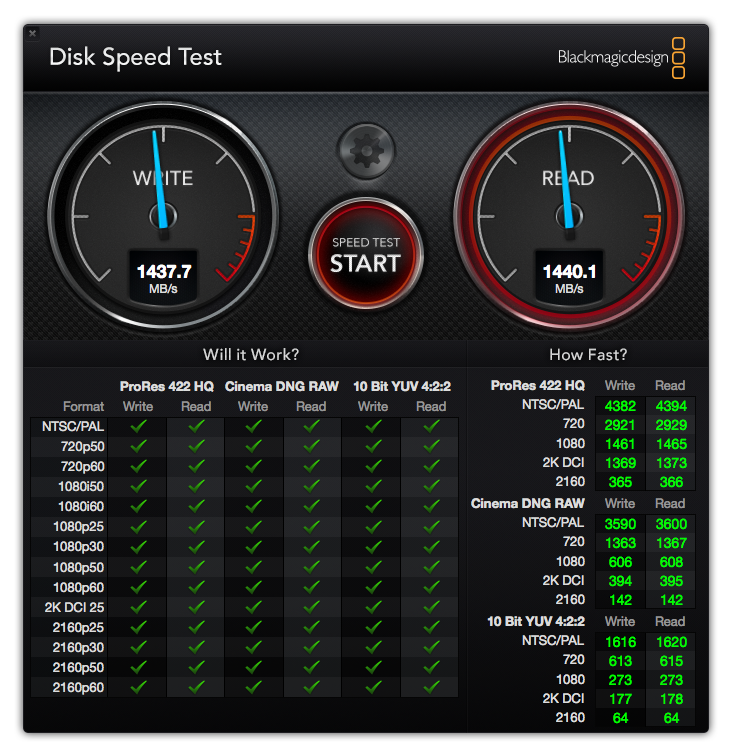Viewport: 732px width, 756px height.
Task: Click 2160p25 ProRes 422 HQ read checkmark
Action: pos(196,627)
